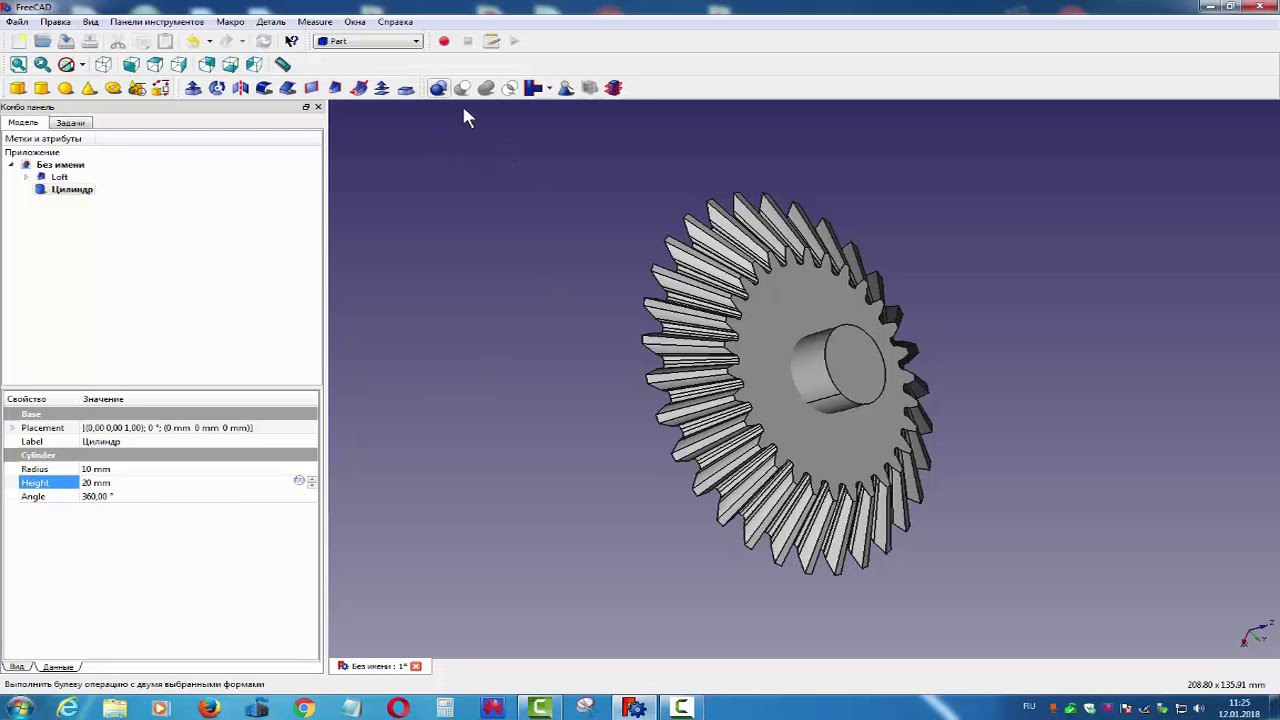Click the New document icon
Image resolution: width=1280 pixels, height=720 pixels.
18,41
